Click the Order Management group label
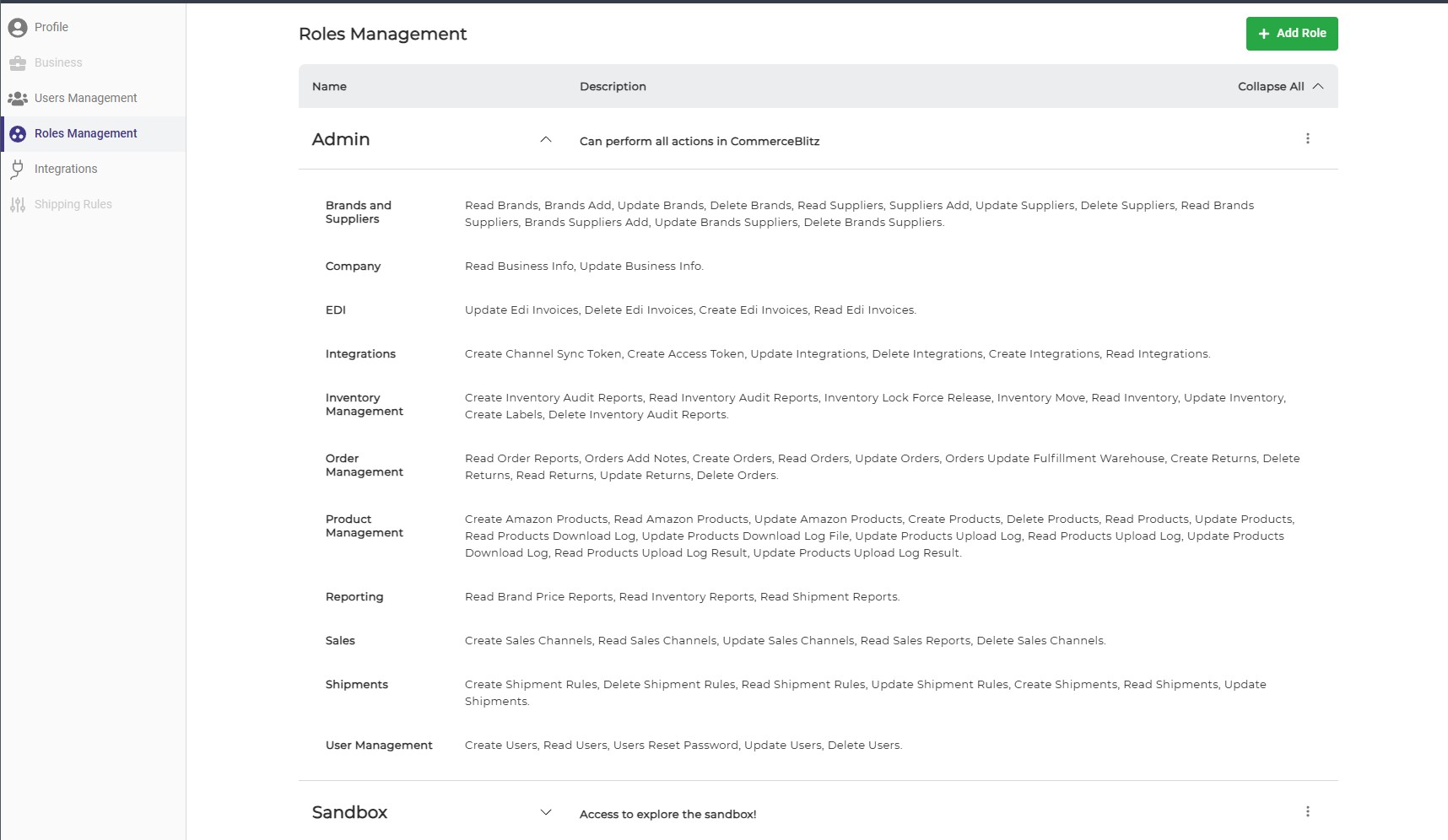 (x=365, y=466)
